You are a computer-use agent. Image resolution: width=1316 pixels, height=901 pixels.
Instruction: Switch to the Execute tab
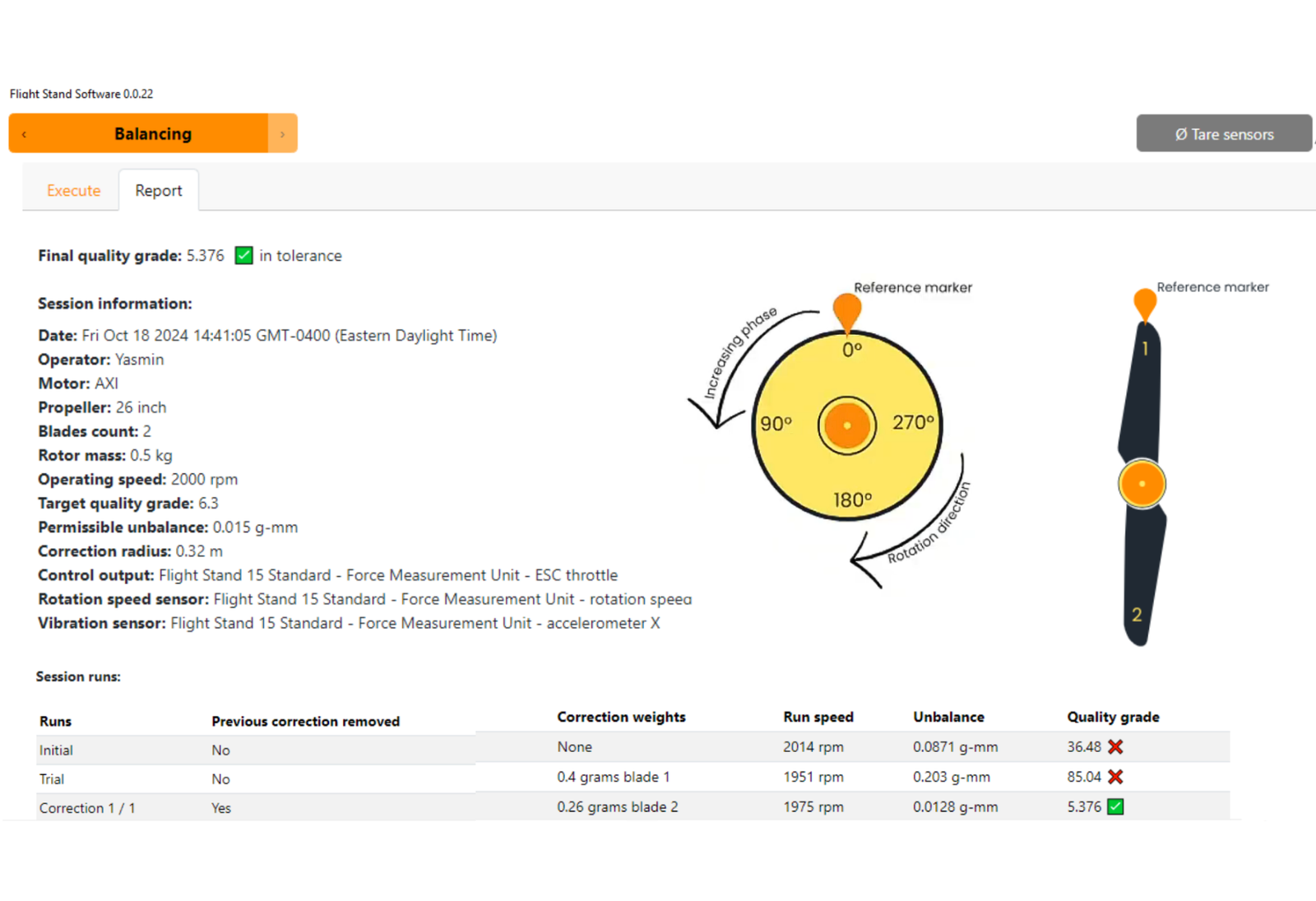click(x=73, y=191)
